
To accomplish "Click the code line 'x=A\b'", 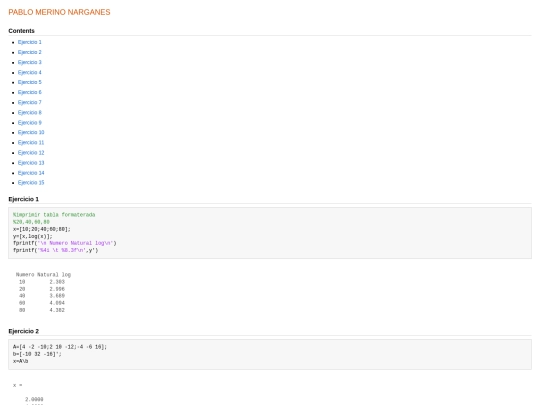I will (x=21, y=361).
